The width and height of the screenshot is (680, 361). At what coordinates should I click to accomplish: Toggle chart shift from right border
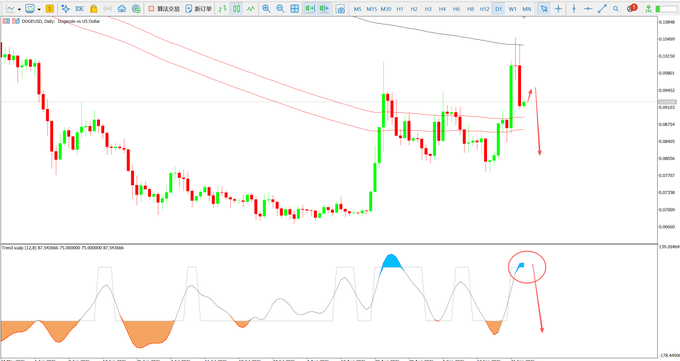click(324, 9)
